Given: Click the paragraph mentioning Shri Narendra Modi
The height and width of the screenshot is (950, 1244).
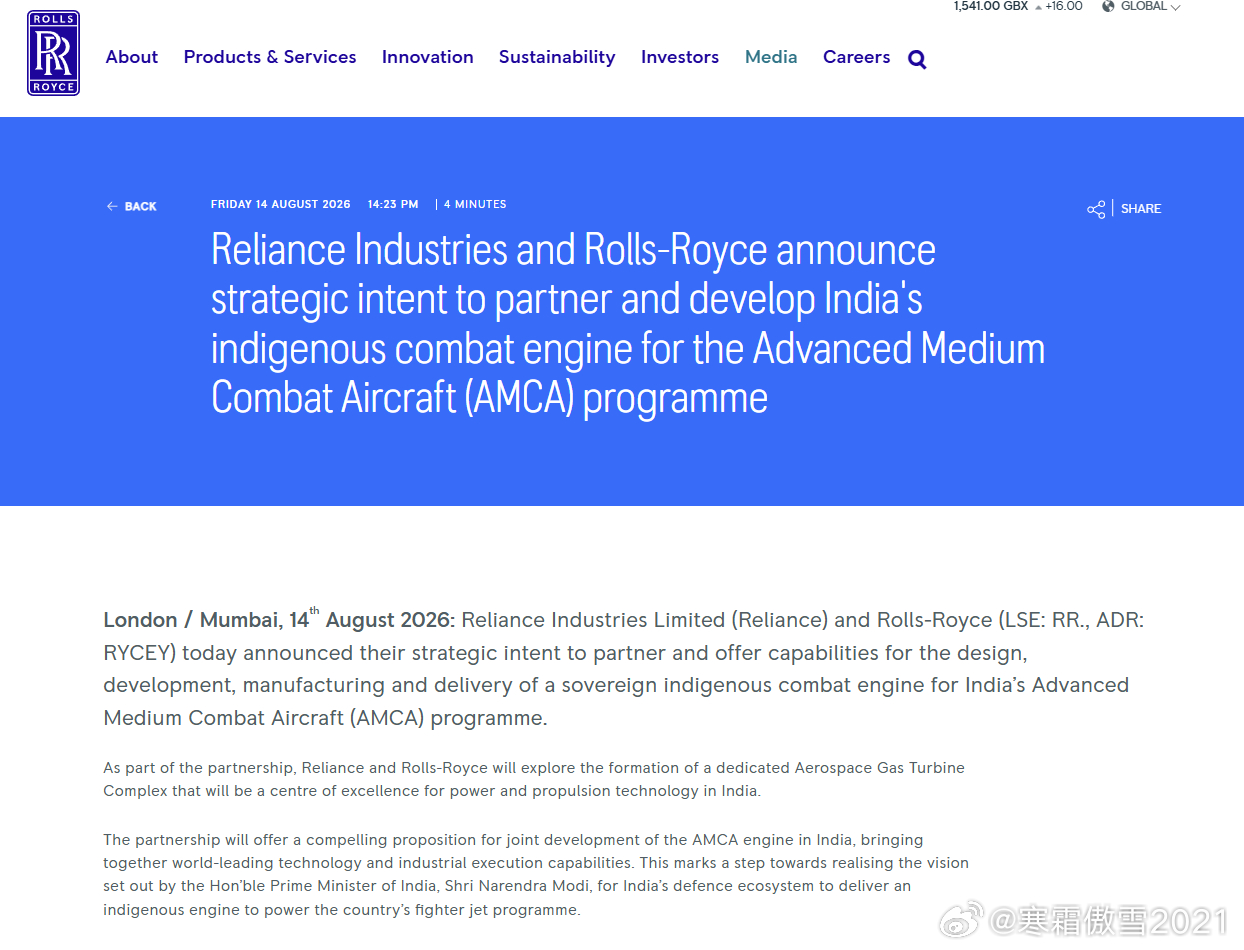Looking at the screenshot, I should click(x=536, y=875).
